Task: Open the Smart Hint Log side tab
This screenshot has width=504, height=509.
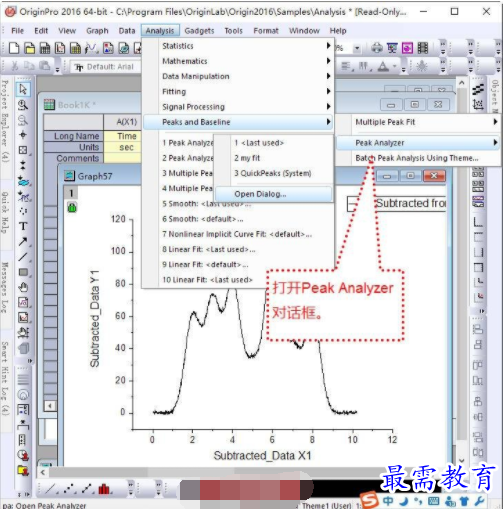Action: 5,378
